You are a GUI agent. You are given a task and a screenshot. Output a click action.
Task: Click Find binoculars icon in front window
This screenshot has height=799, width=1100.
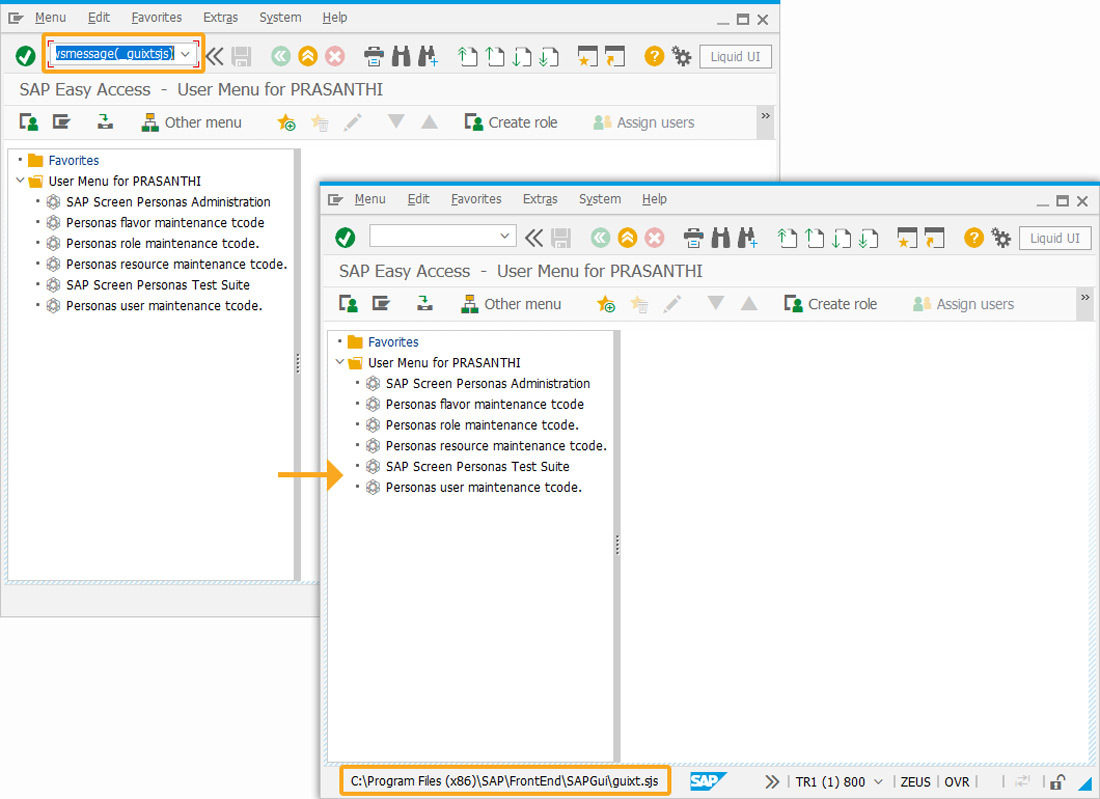[720, 238]
